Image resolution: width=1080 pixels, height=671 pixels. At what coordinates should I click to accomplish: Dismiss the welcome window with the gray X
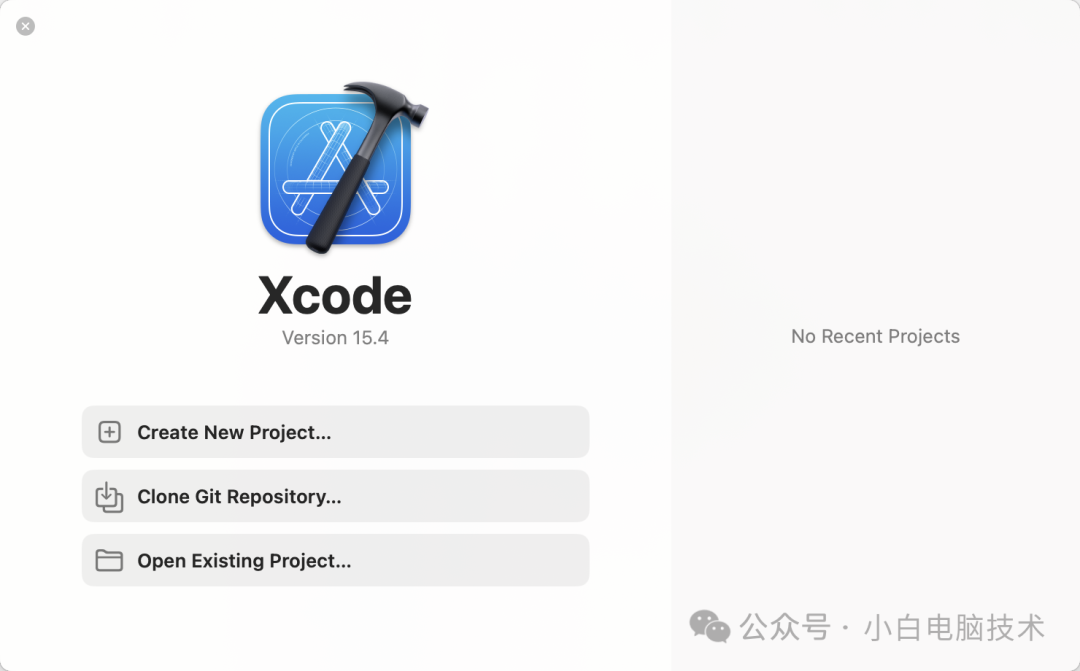tap(25, 26)
